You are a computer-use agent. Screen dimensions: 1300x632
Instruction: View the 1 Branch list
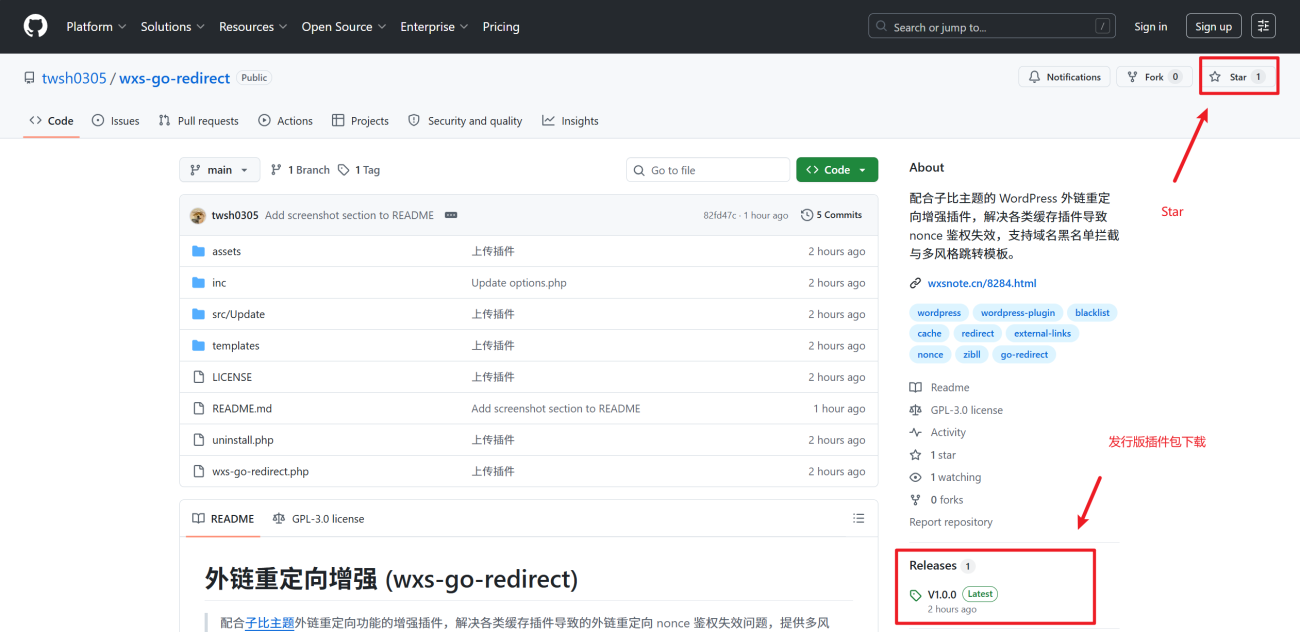[300, 170]
